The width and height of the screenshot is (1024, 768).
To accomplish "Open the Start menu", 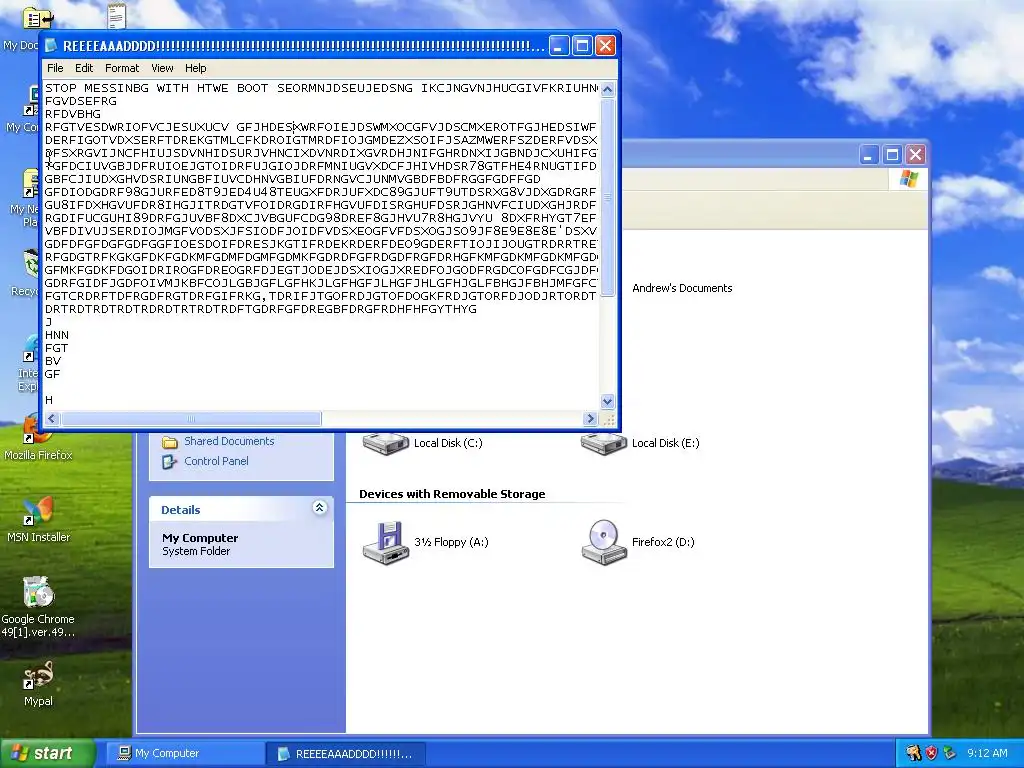I will [47, 753].
